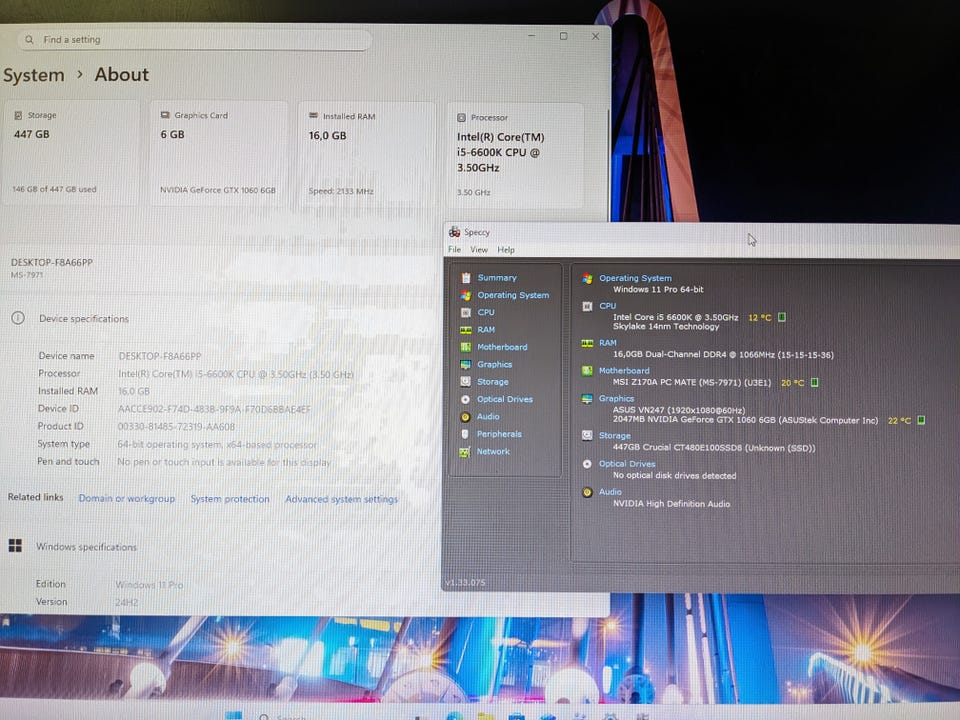Click 'ASUS VN247 (1920x1080@60Hz)' text
The width and height of the screenshot is (960, 720).
point(679,410)
